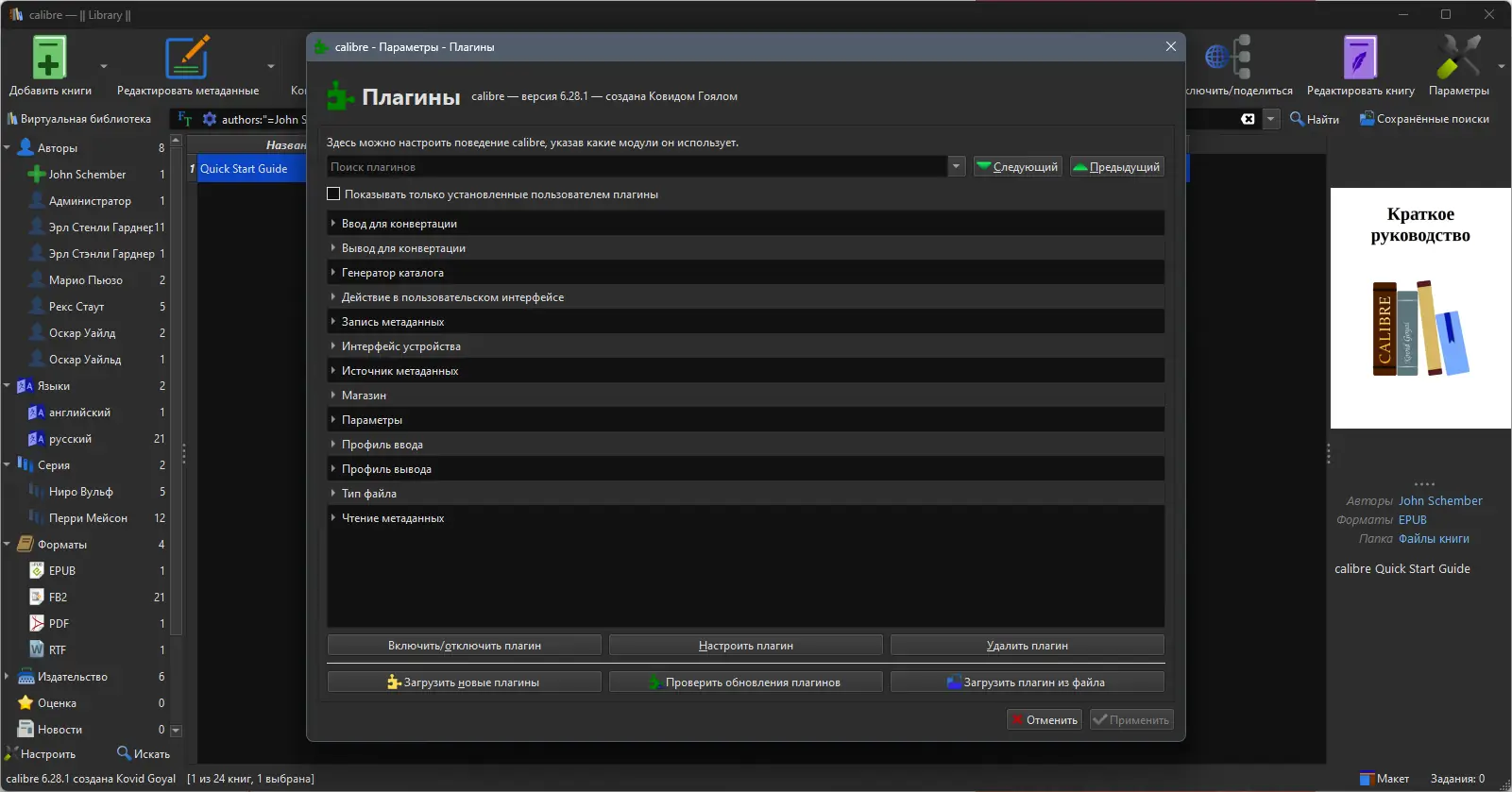Click Next (Следующий) plugin search button
The image size is (1512, 792).
coord(1018,166)
